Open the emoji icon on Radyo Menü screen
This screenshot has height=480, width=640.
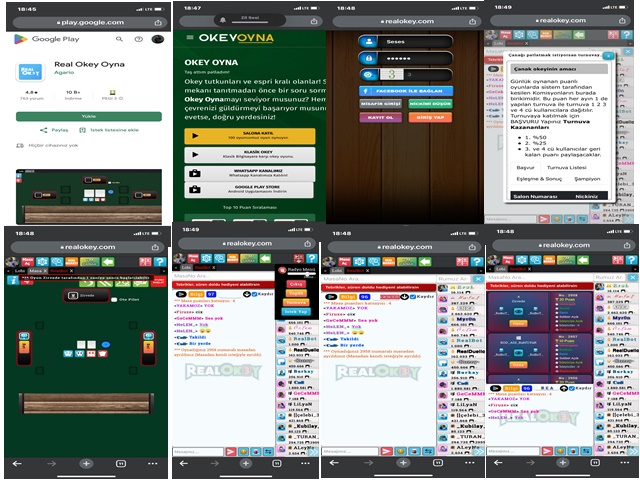coord(243,451)
